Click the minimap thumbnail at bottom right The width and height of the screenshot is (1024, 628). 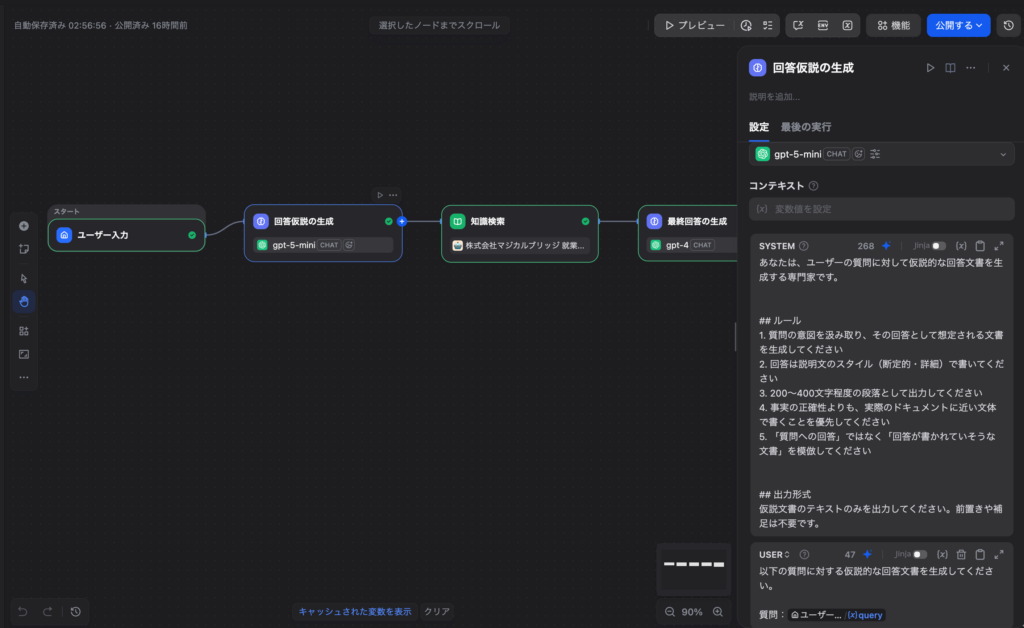pos(693,569)
